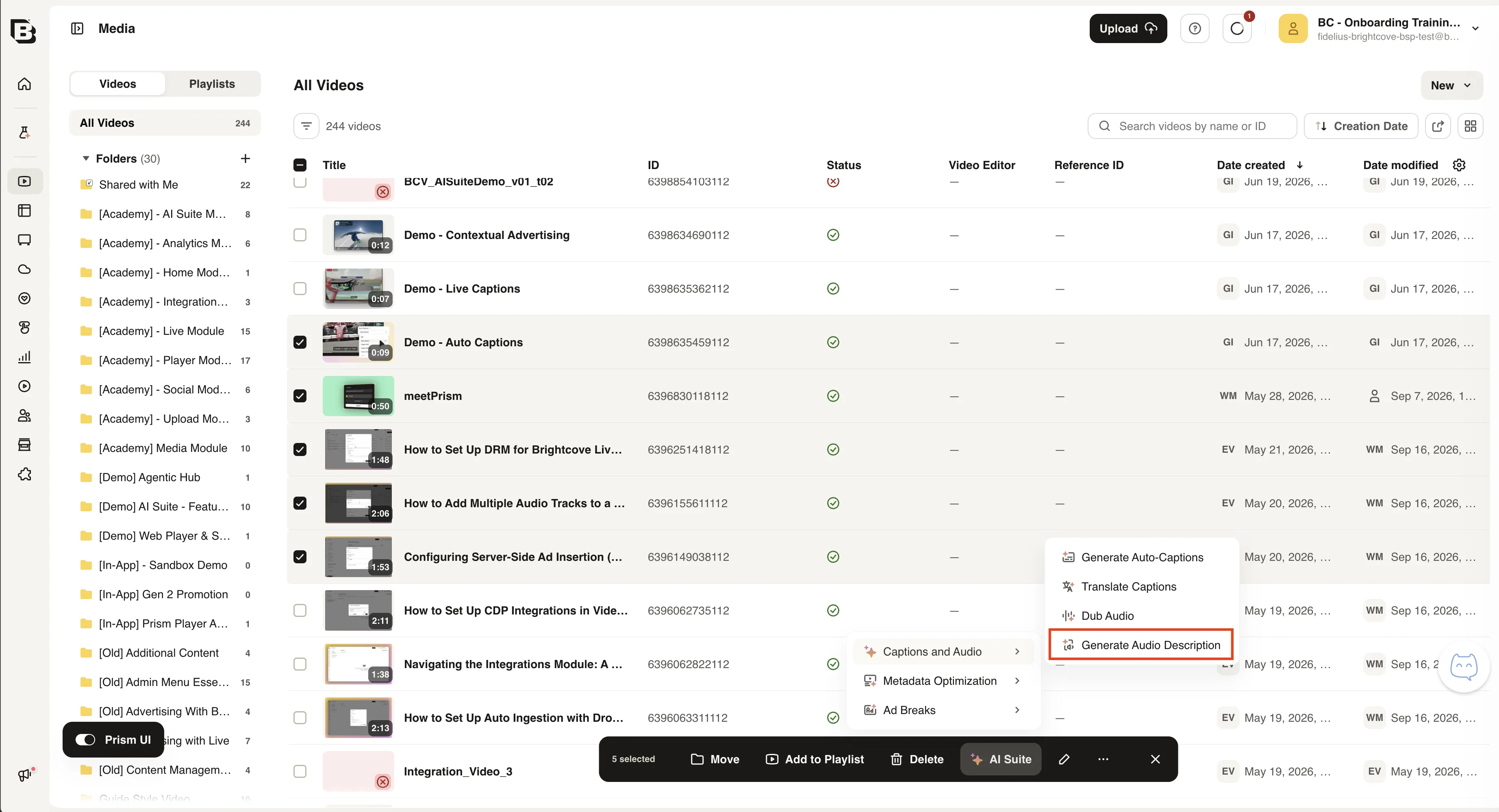Add a new folder with plus icon

245,158
